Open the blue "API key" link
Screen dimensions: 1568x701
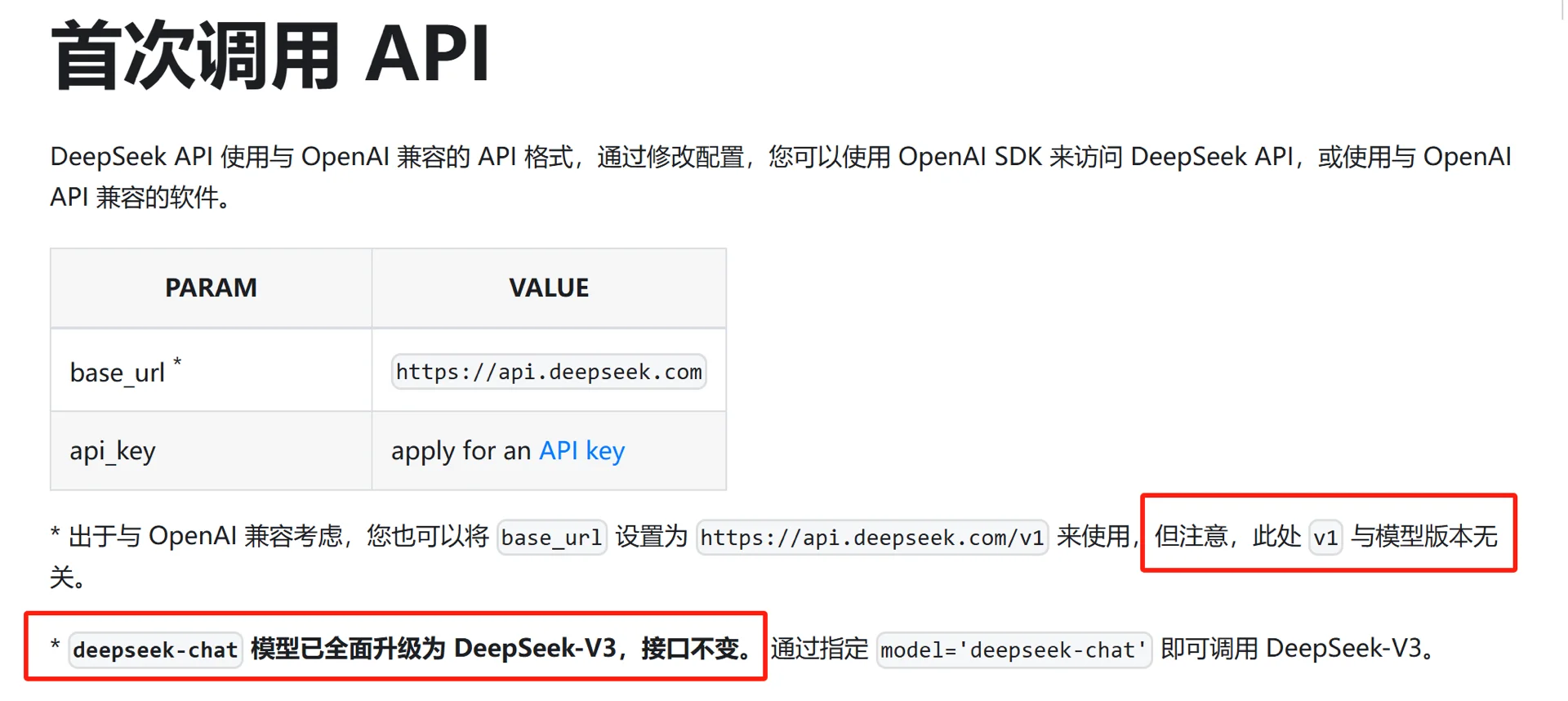[581, 450]
